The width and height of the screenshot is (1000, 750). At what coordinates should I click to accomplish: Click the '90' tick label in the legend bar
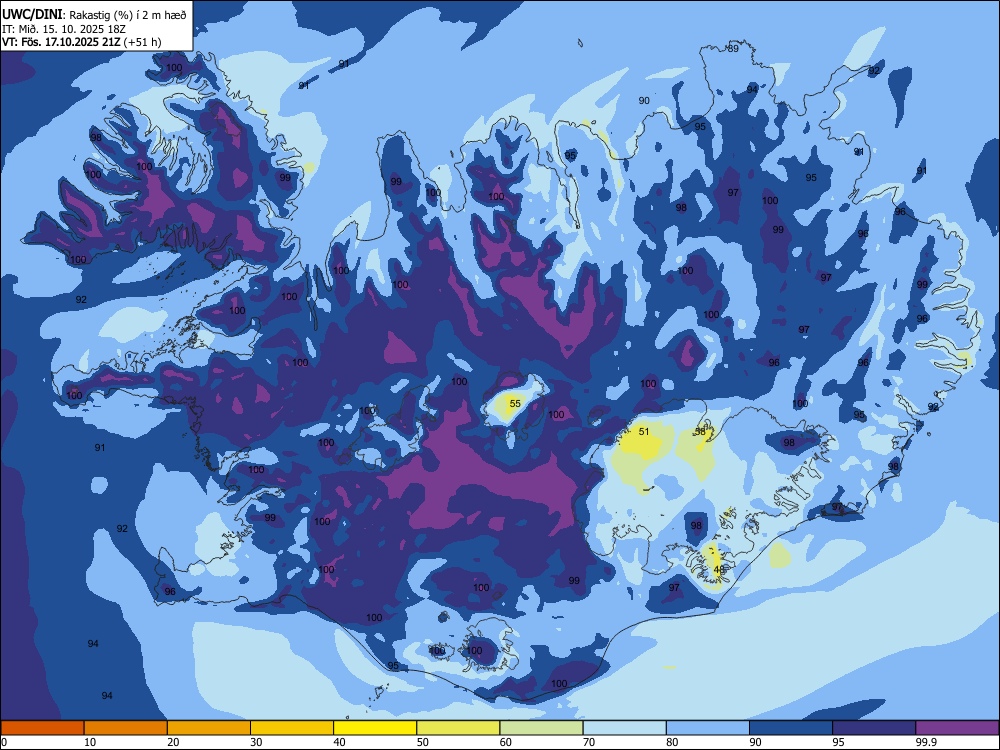(x=755, y=742)
